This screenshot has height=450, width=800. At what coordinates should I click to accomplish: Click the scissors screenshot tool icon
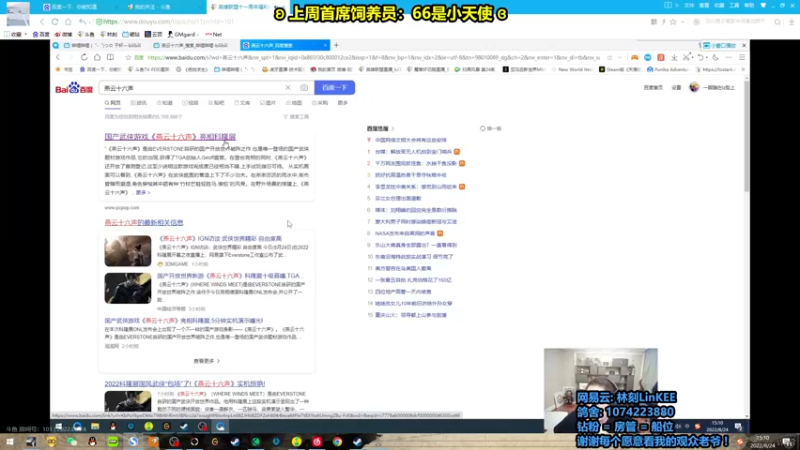(x=687, y=57)
